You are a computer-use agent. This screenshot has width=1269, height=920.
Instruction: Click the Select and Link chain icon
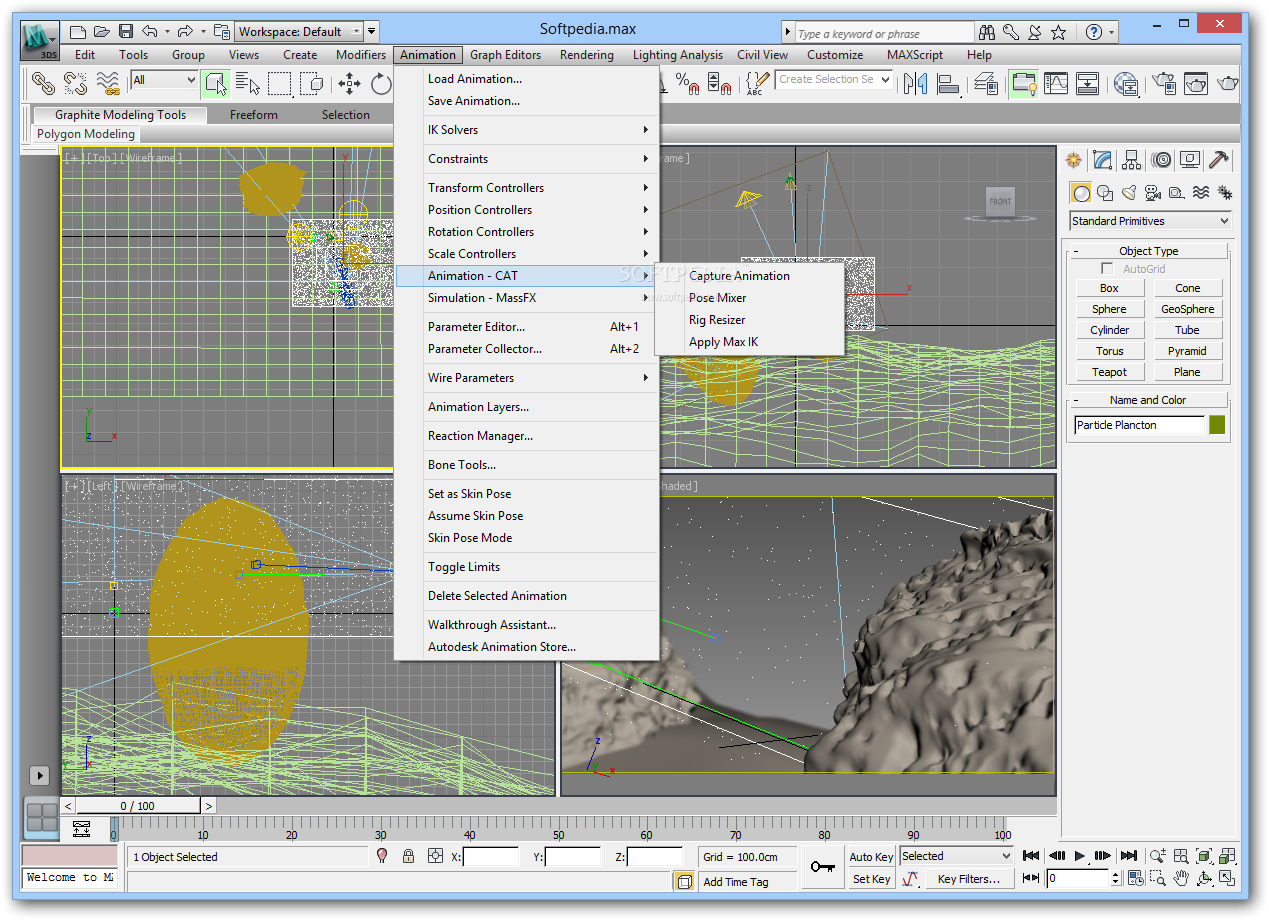[x=41, y=83]
